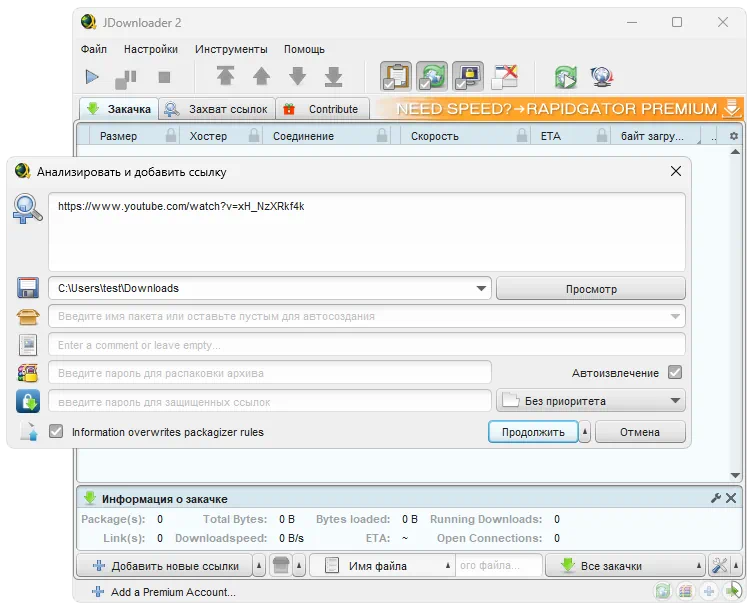Click the floppy disk save location icon

point(27,288)
